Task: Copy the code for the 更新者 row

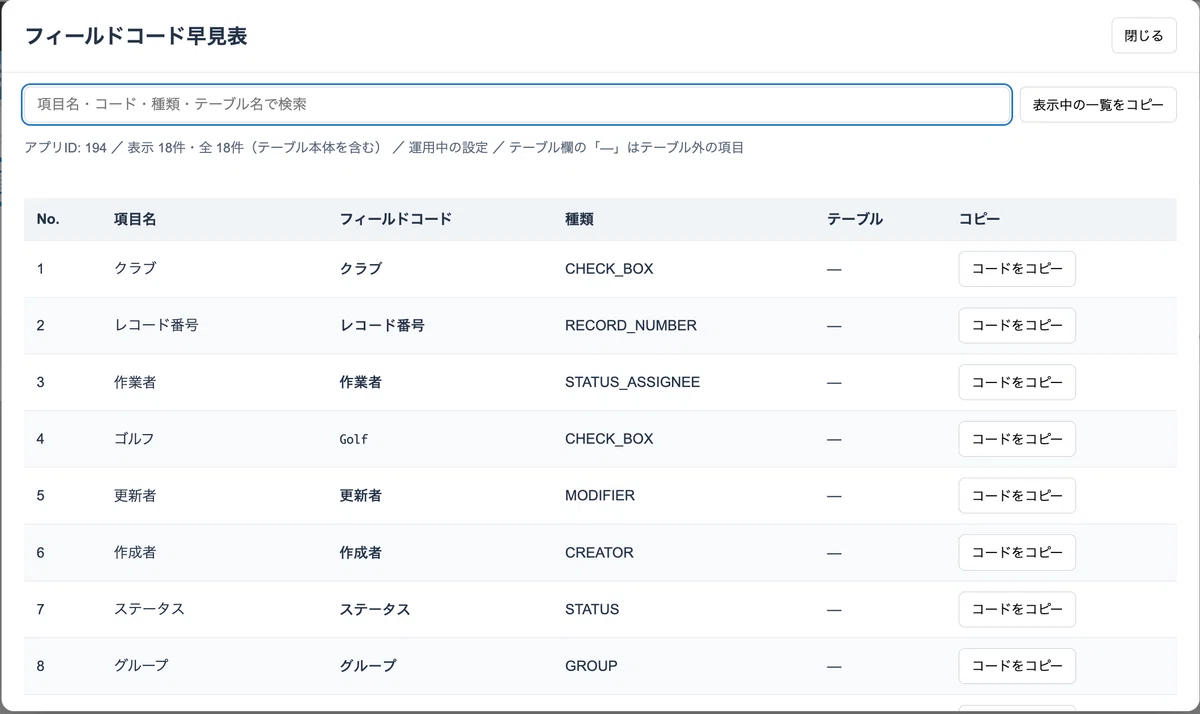Action: pos(1017,496)
